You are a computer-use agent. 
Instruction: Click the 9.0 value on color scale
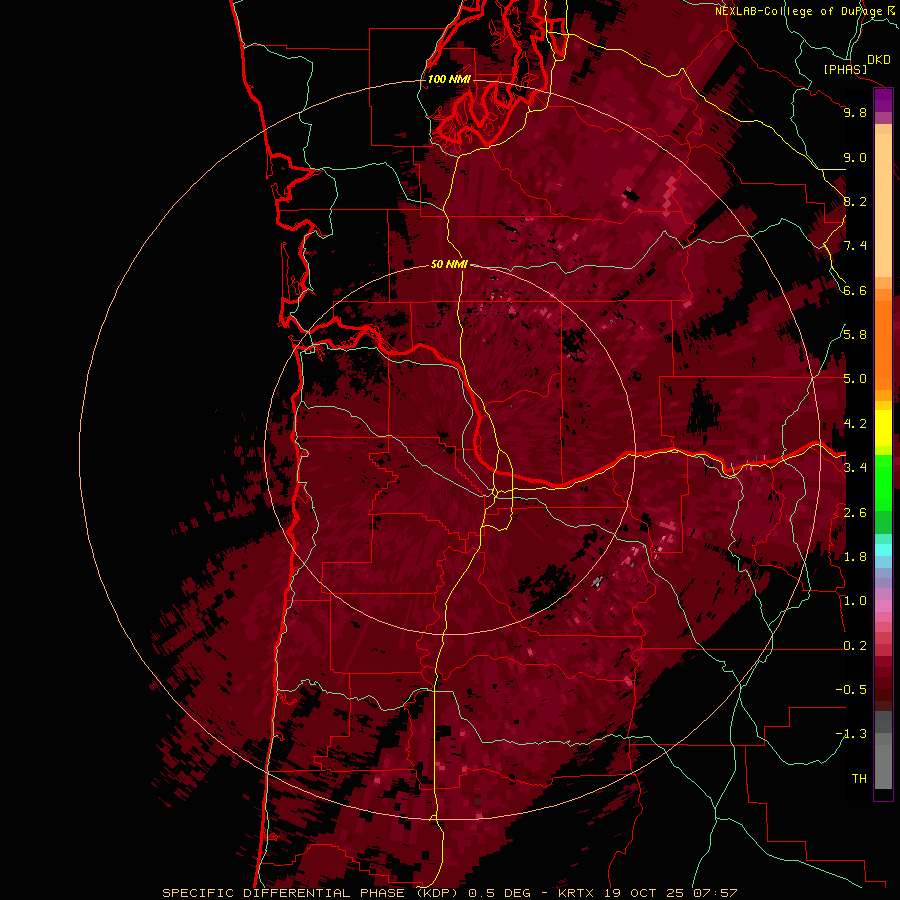pos(855,157)
